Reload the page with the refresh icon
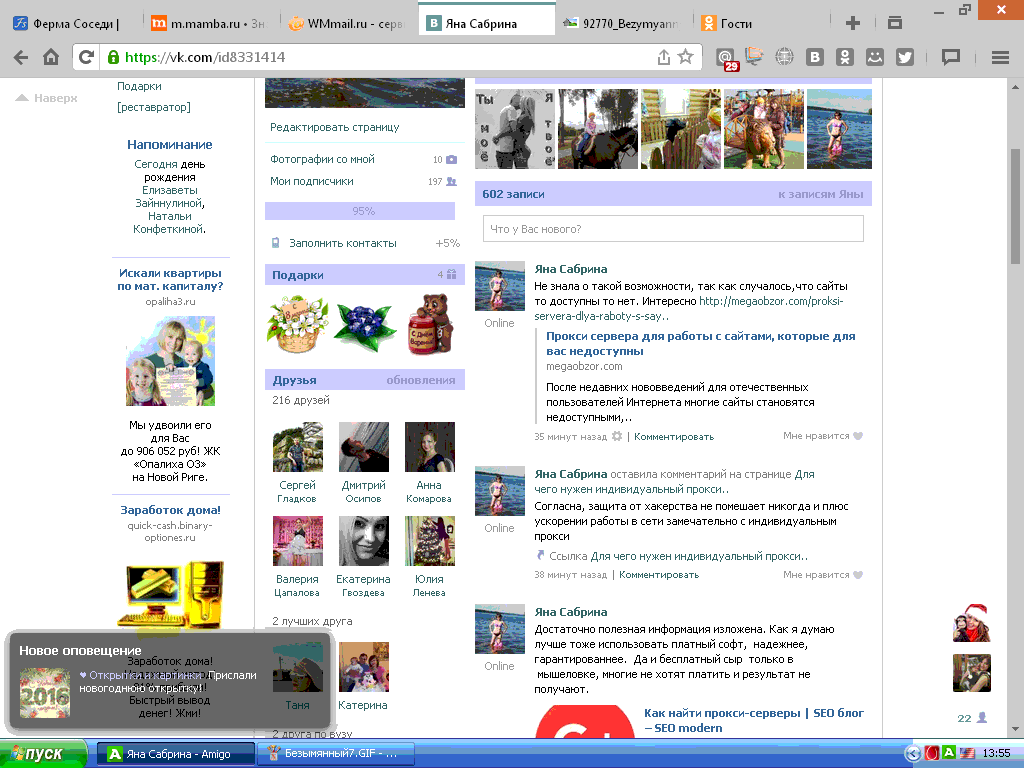The width and height of the screenshot is (1024, 768). (86, 57)
